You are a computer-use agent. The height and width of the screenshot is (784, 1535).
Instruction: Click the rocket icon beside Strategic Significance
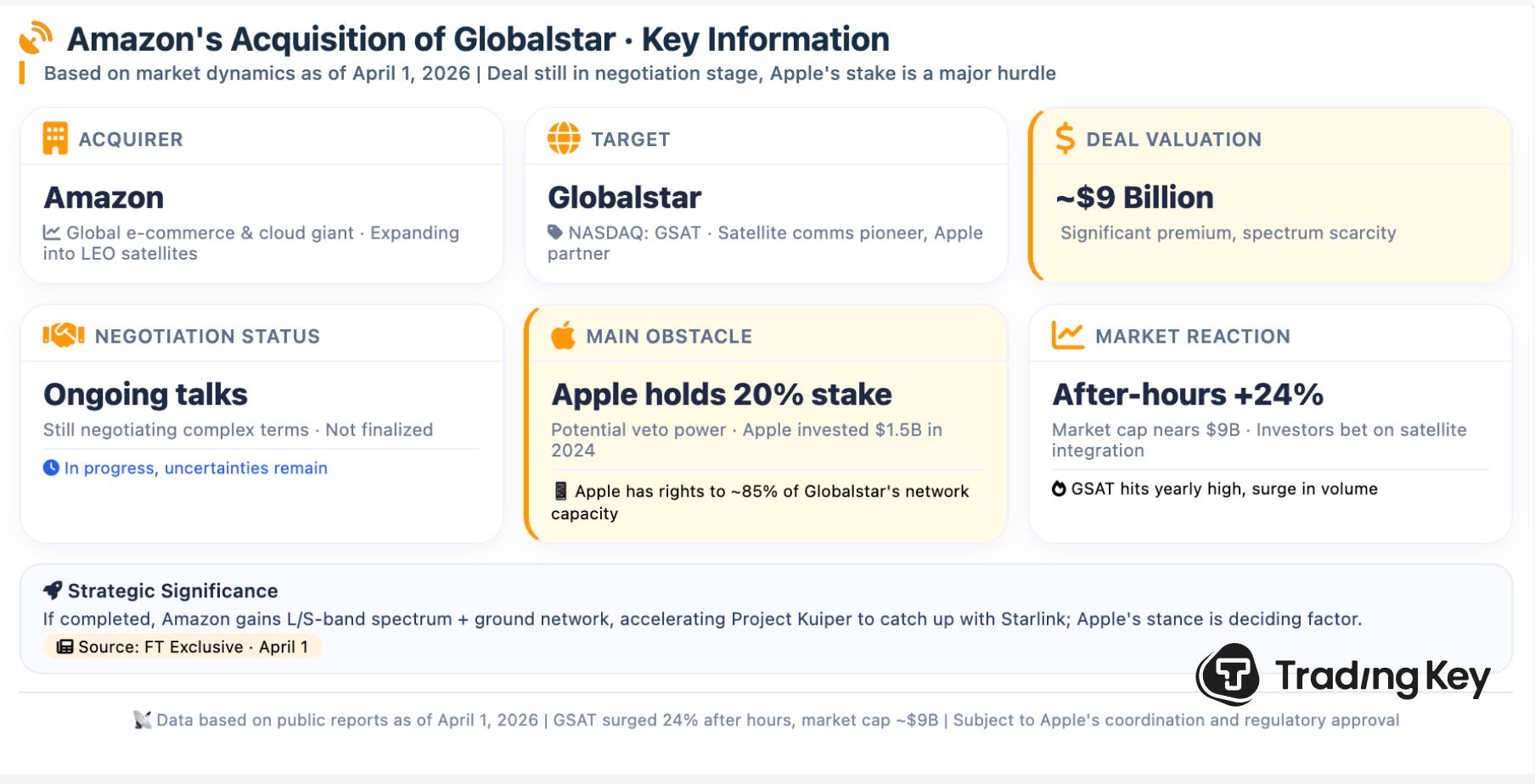point(53,591)
